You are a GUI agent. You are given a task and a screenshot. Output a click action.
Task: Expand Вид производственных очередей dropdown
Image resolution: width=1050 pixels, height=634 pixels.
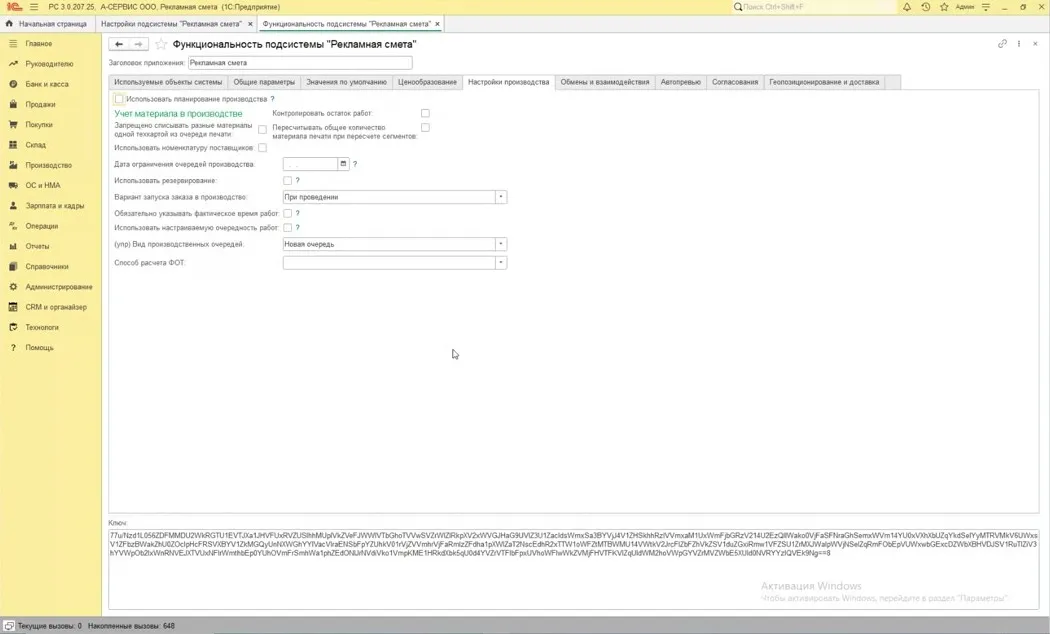[x=500, y=244]
